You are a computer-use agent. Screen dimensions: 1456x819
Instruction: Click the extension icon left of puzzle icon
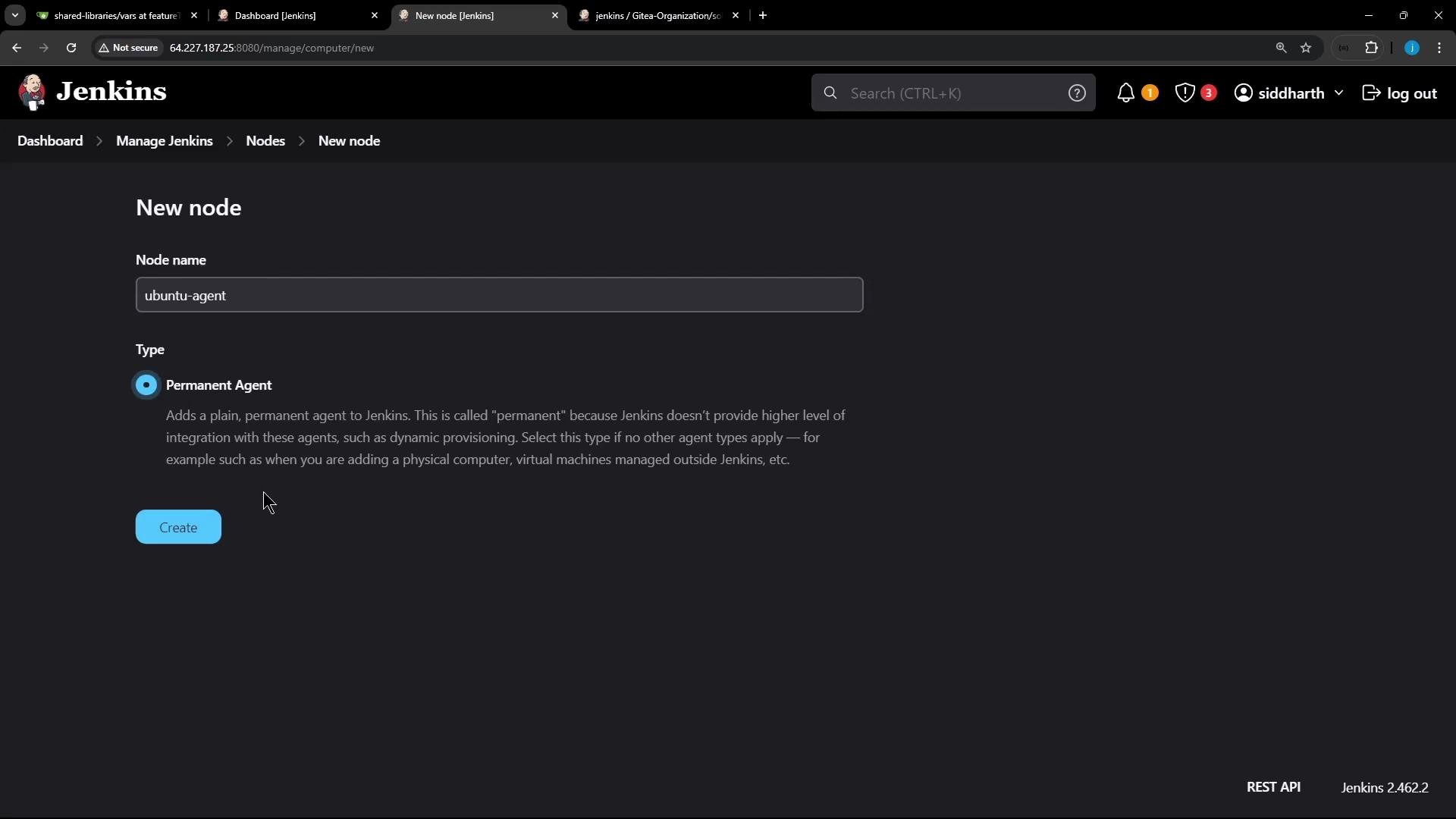(1344, 48)
